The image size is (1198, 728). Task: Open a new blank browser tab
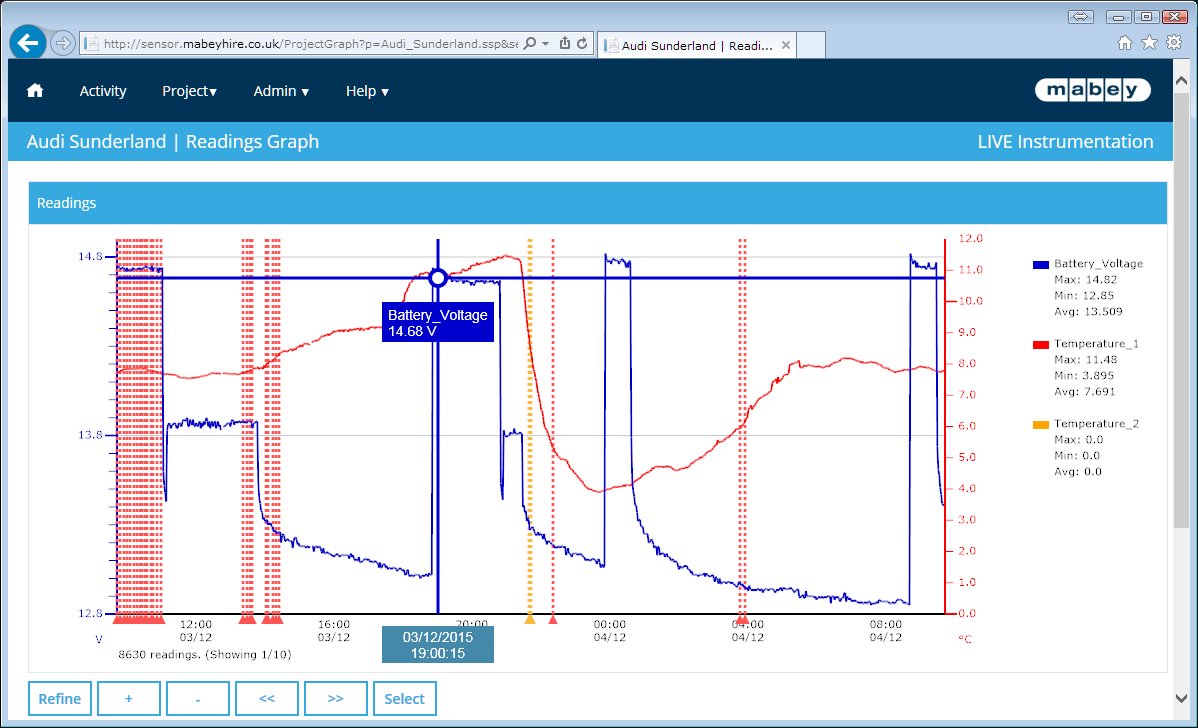tap(811, 45)
